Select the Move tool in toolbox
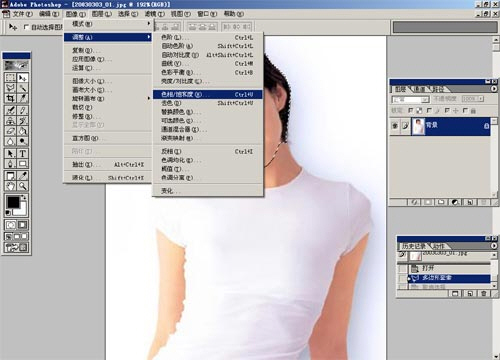 pyautogui.click(x=23, y=78)
